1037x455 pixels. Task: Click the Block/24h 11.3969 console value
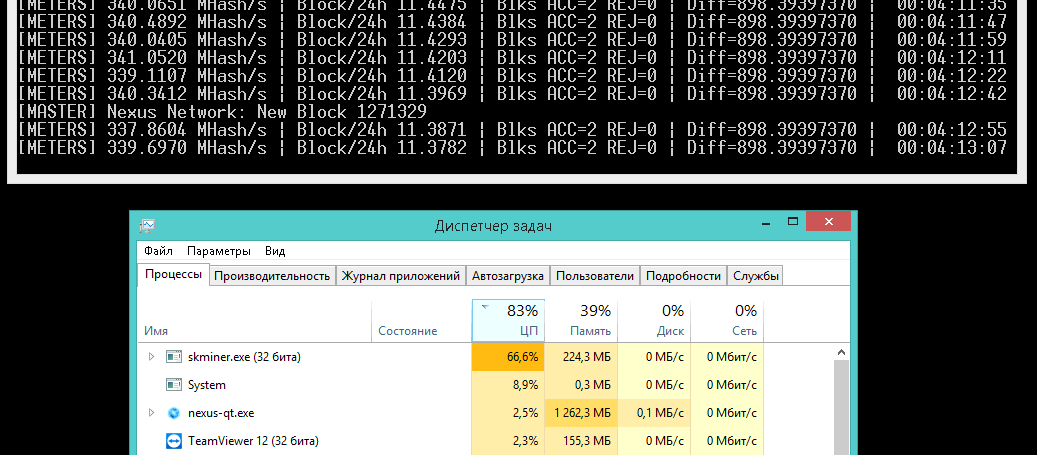point(382,93)
